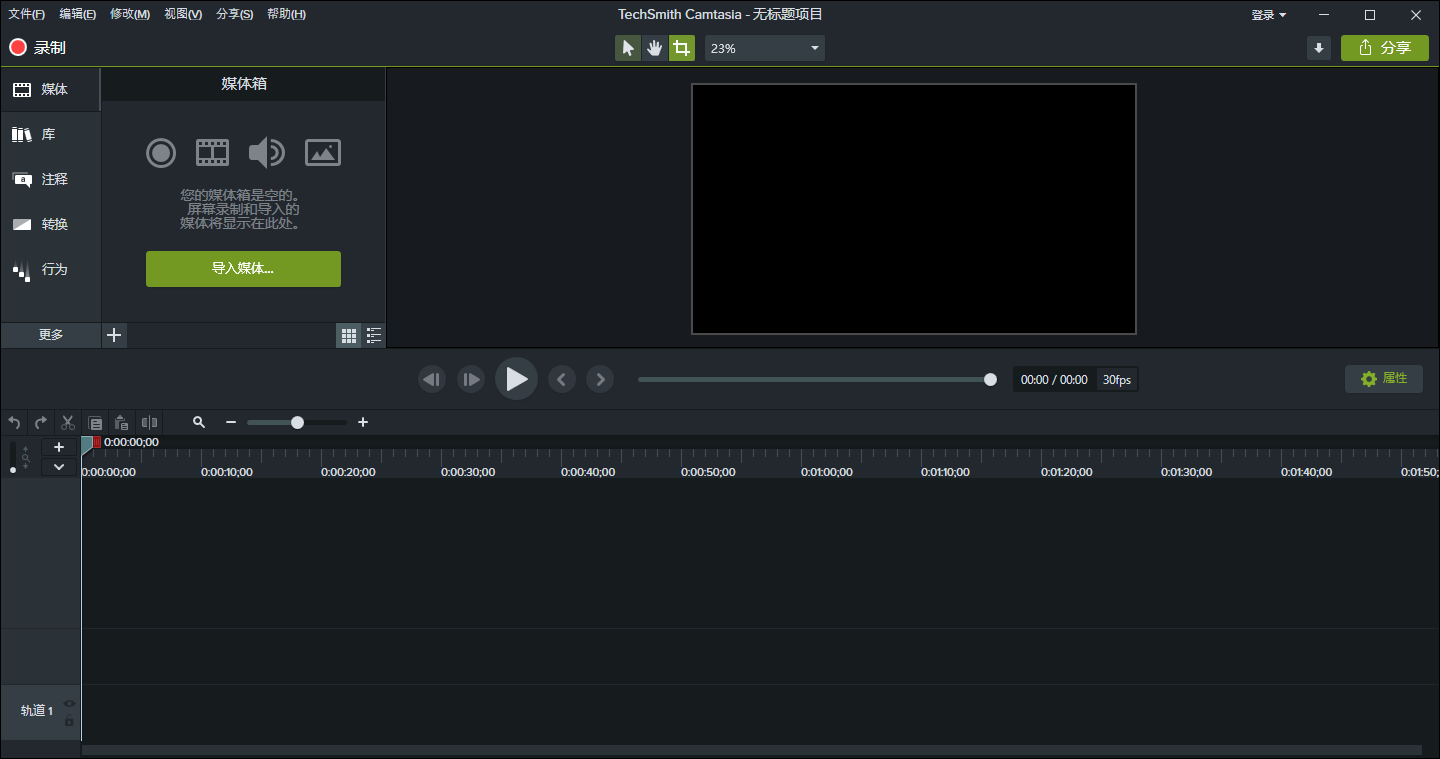Viewport: 1440px width, 759px height.
Task: Step back one frame in playback
Action: [432, 379]
